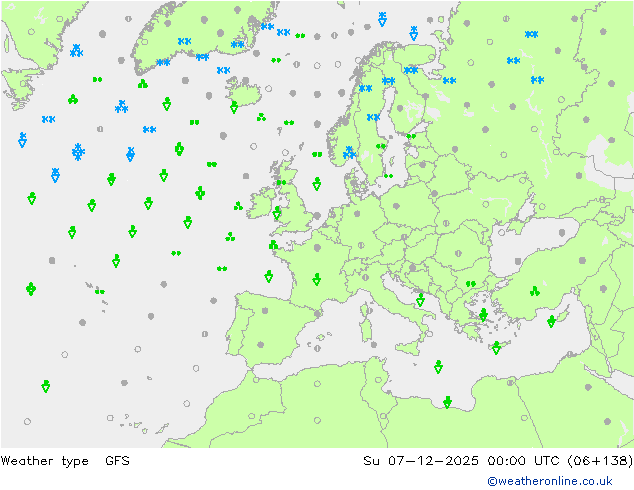Select the shower symbol over Wales
The image size is (634, 490).
click(277, 213)
